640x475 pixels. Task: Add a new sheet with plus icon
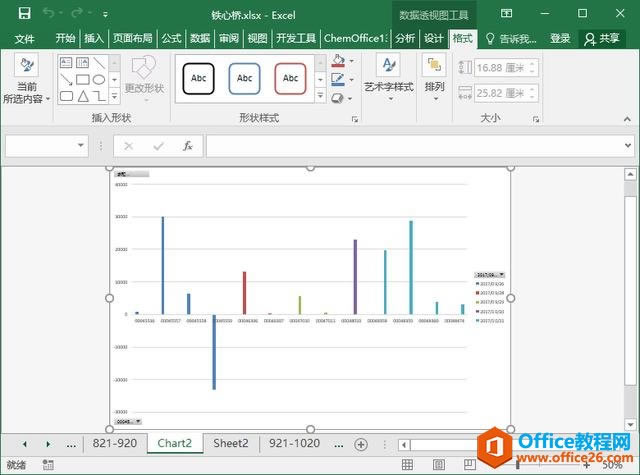pos(361,444)
